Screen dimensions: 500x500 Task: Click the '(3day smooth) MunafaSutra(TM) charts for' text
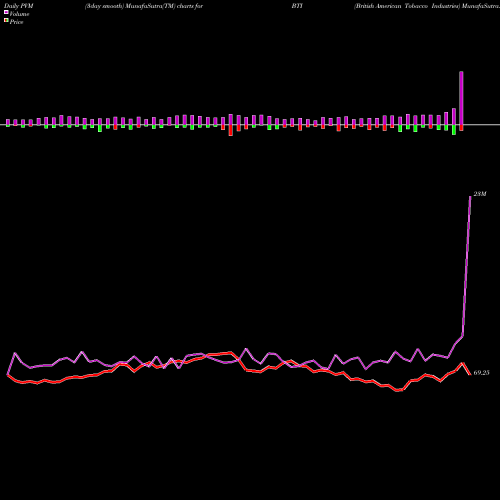pos(144,6)
